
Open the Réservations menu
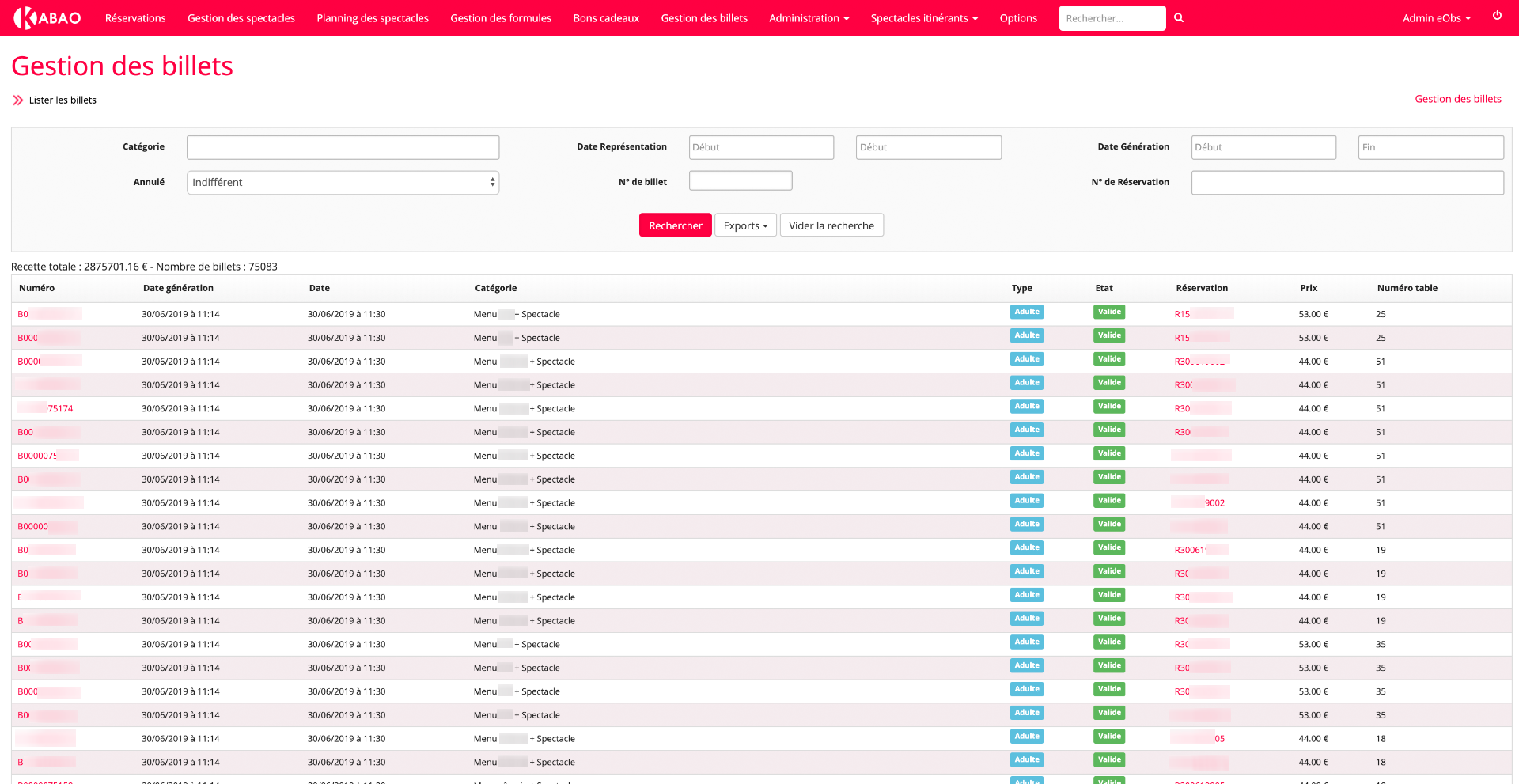(x=135, y=18)
